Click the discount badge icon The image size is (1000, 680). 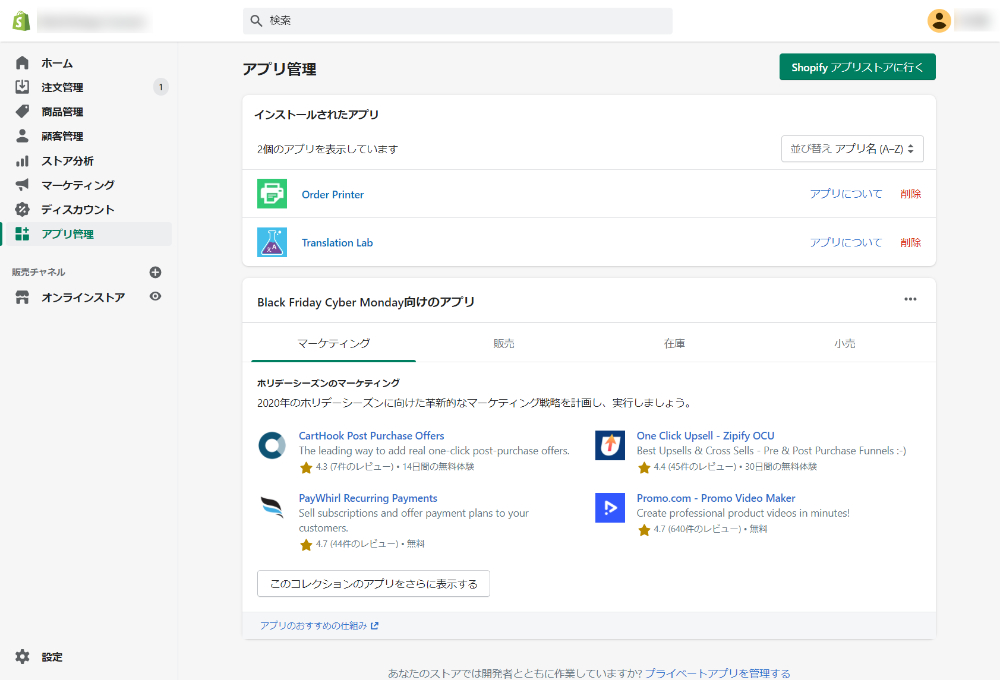pos(22,209)
